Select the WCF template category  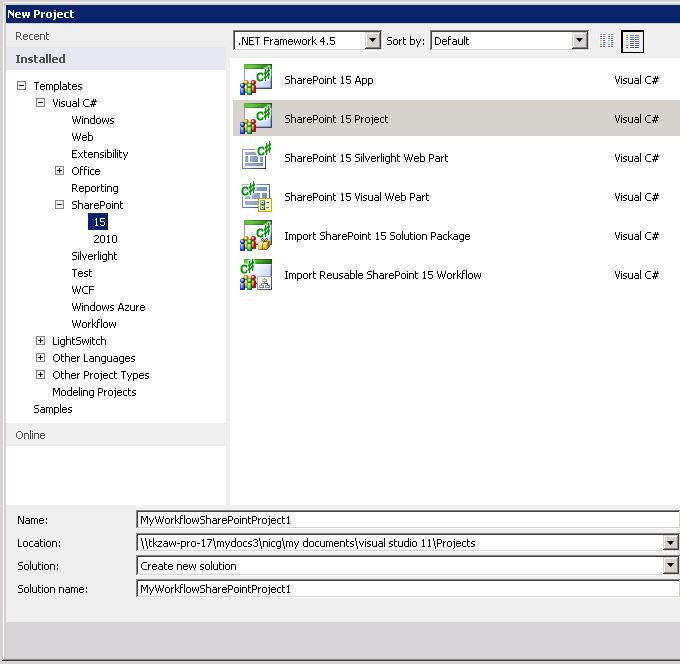pos(82,290)
